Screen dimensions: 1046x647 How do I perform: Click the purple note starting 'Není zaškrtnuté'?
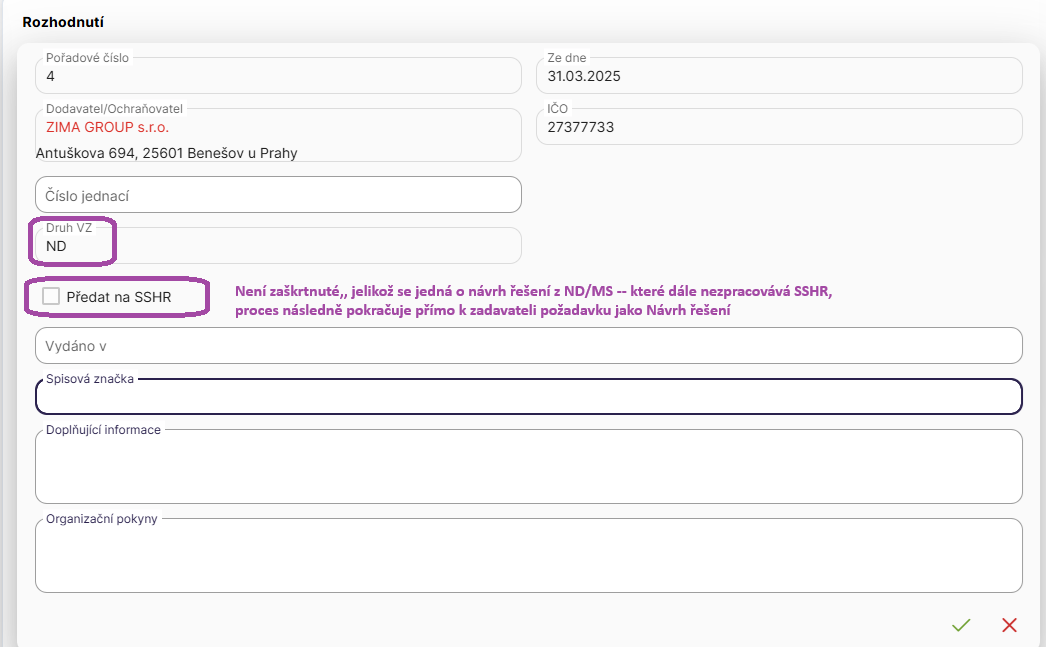(x=532, y=291)
